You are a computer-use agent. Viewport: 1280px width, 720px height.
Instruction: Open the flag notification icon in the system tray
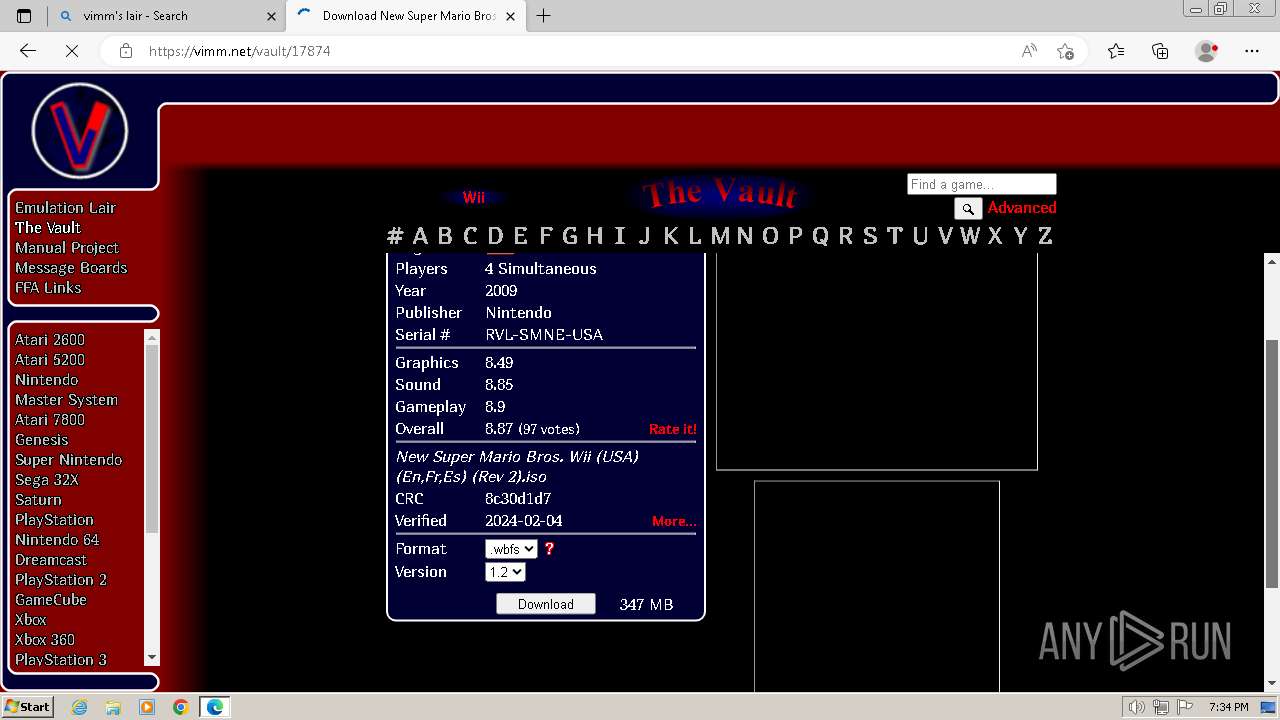(1185, 707)
